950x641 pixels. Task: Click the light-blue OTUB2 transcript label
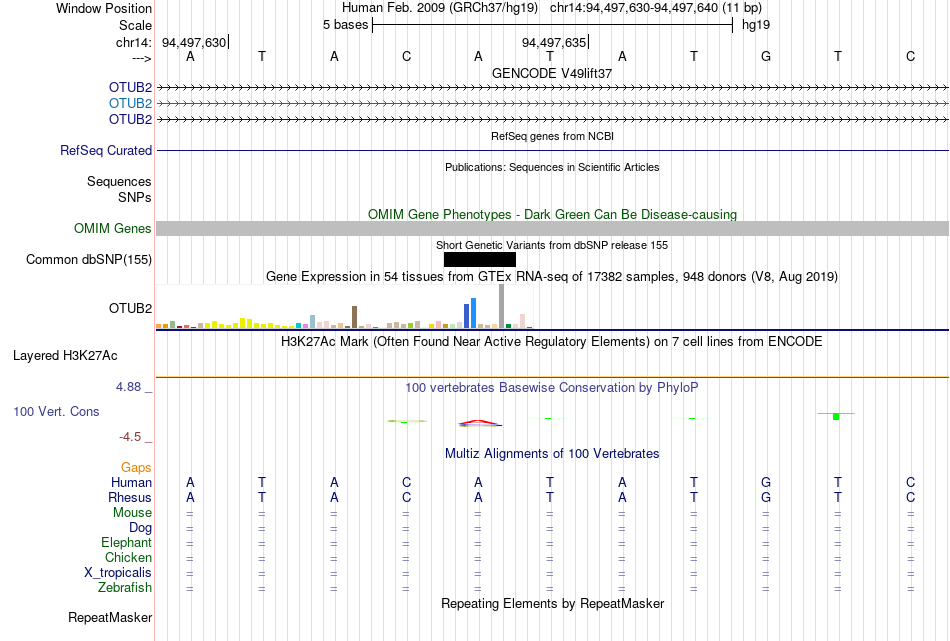point(130,104)
